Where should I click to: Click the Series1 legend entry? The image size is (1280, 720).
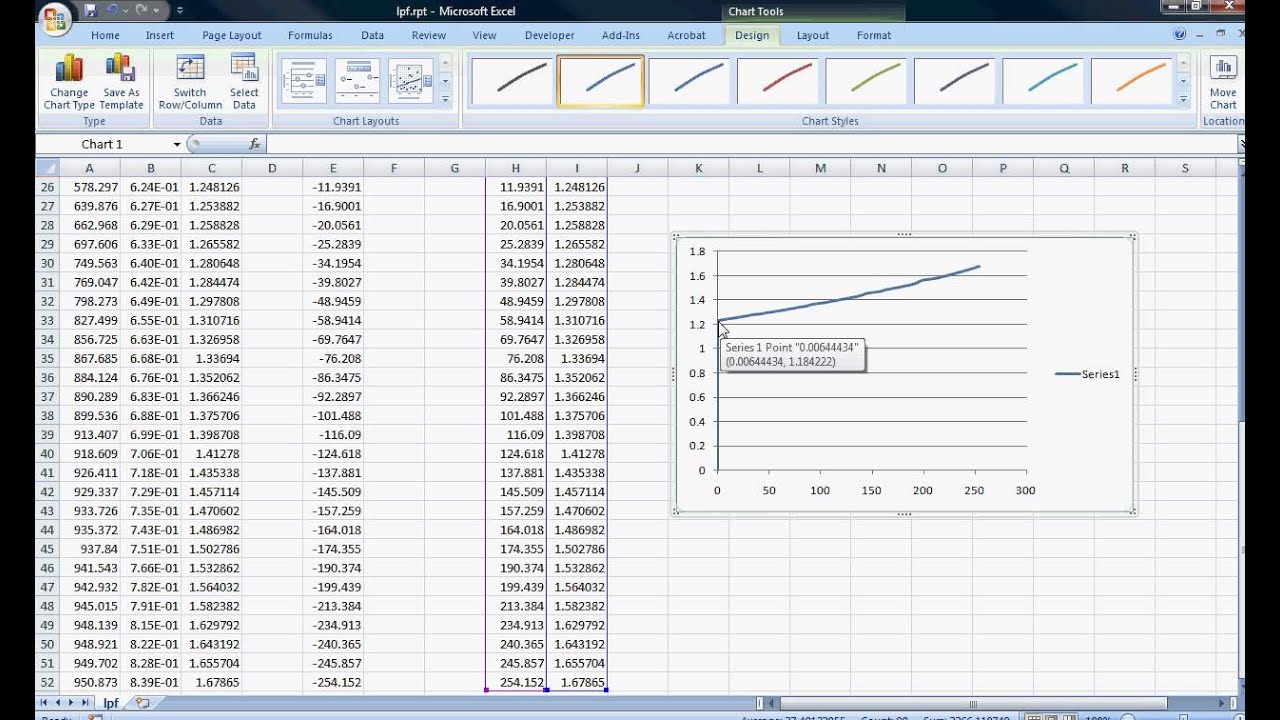point(1087,374)
